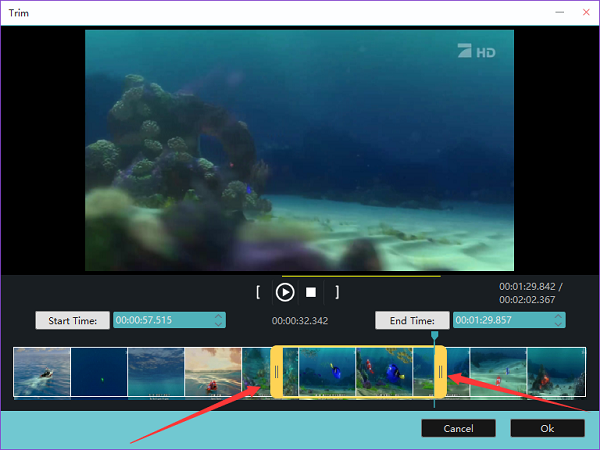Decrease End Time with down arrow
Screen dimensions: 600x450
[558, 324]
